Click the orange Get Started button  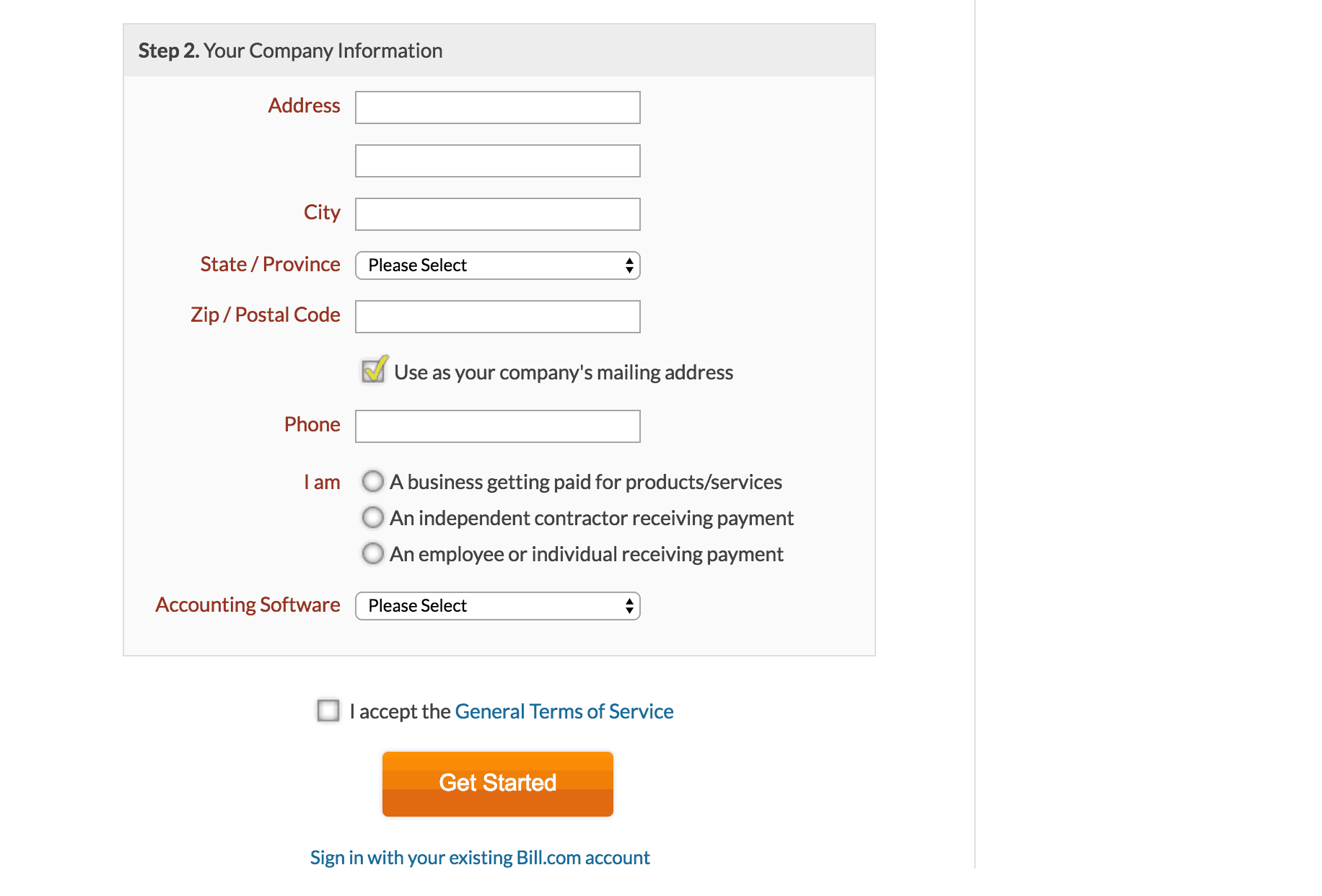pyautogui.click(x=497, y=784)
